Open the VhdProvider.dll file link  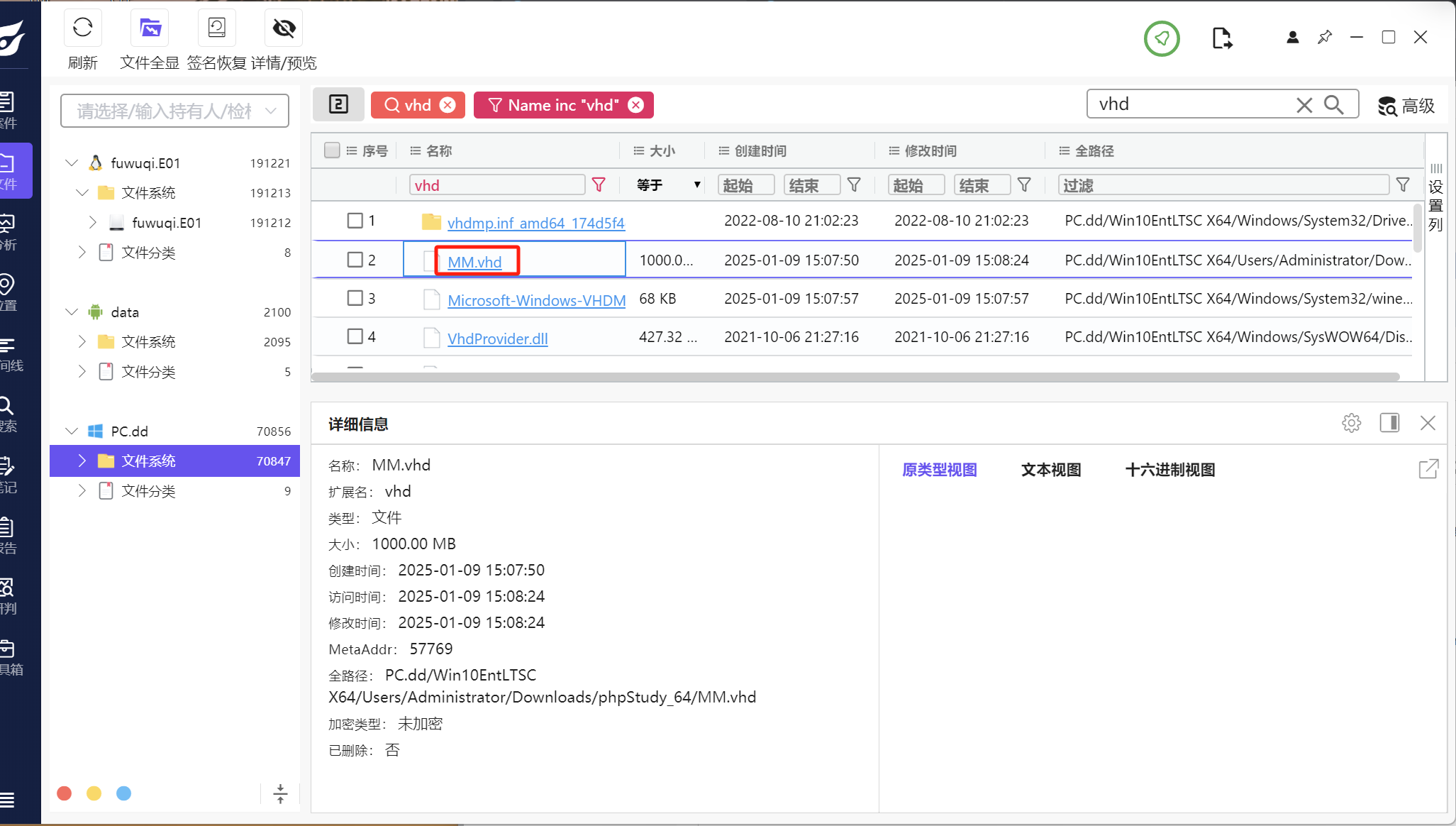click(x=497, y=338)
